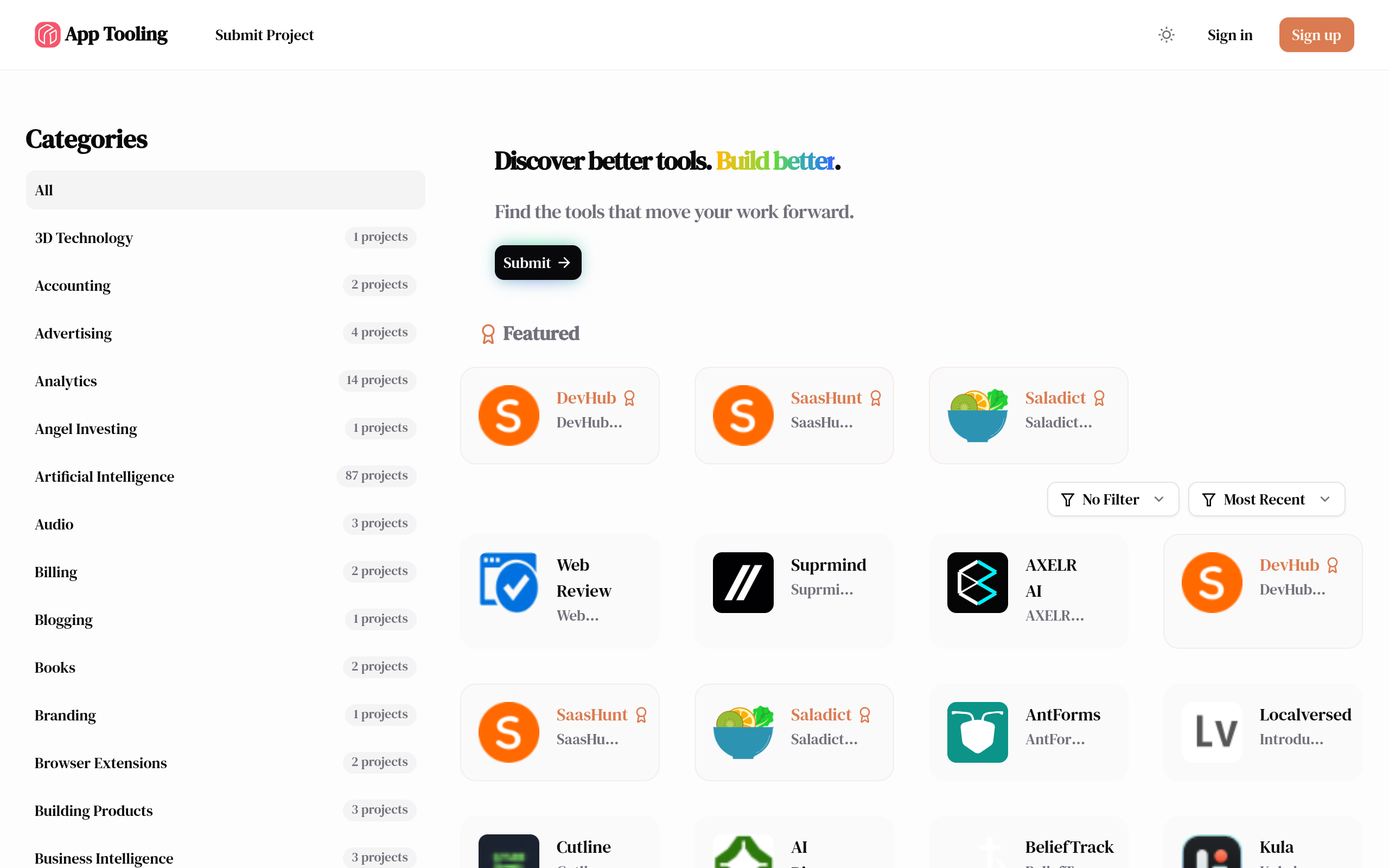Click the featured badge beside SaasHunt in Featured

coord(875,398)
